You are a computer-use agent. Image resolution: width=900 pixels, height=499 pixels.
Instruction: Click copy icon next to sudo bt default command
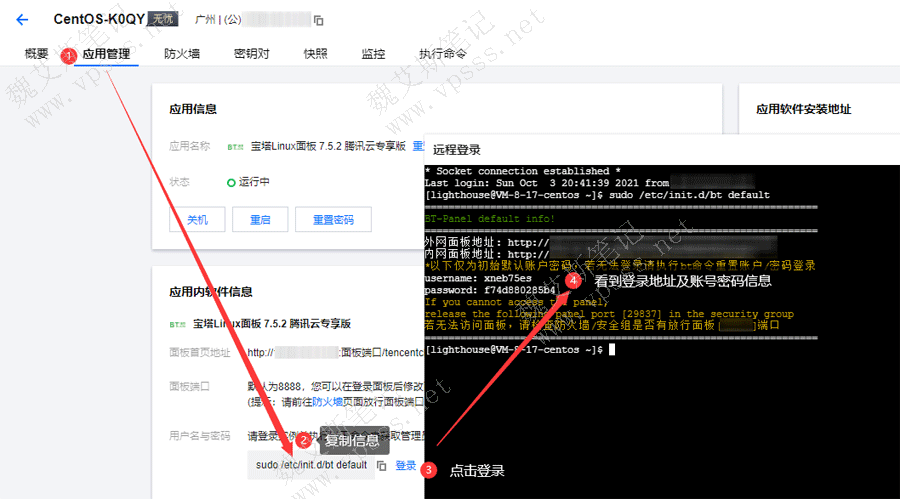[382, 466]
